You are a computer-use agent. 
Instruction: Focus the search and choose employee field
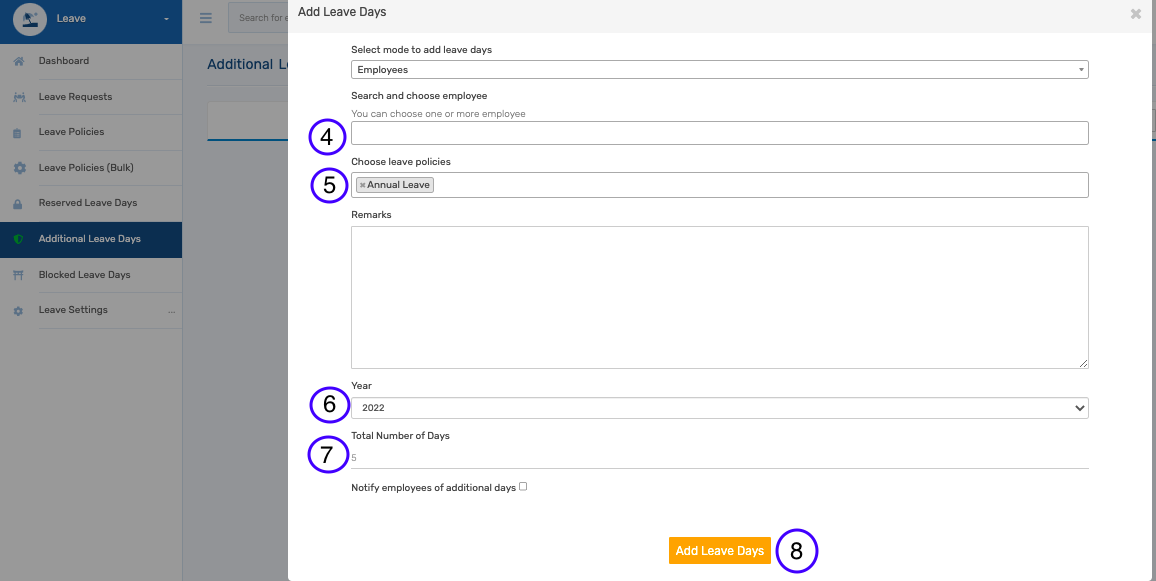720,133
